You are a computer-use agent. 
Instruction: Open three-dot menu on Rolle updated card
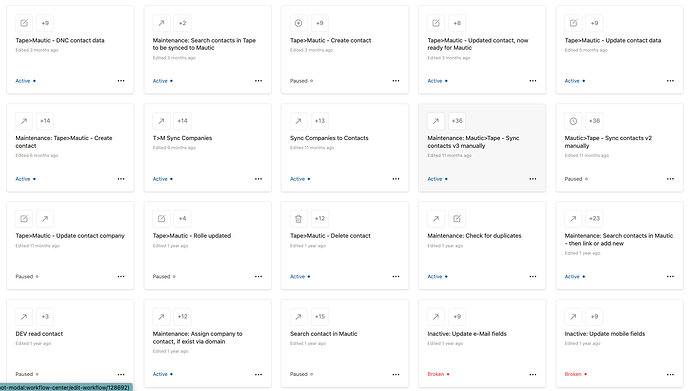258,277
